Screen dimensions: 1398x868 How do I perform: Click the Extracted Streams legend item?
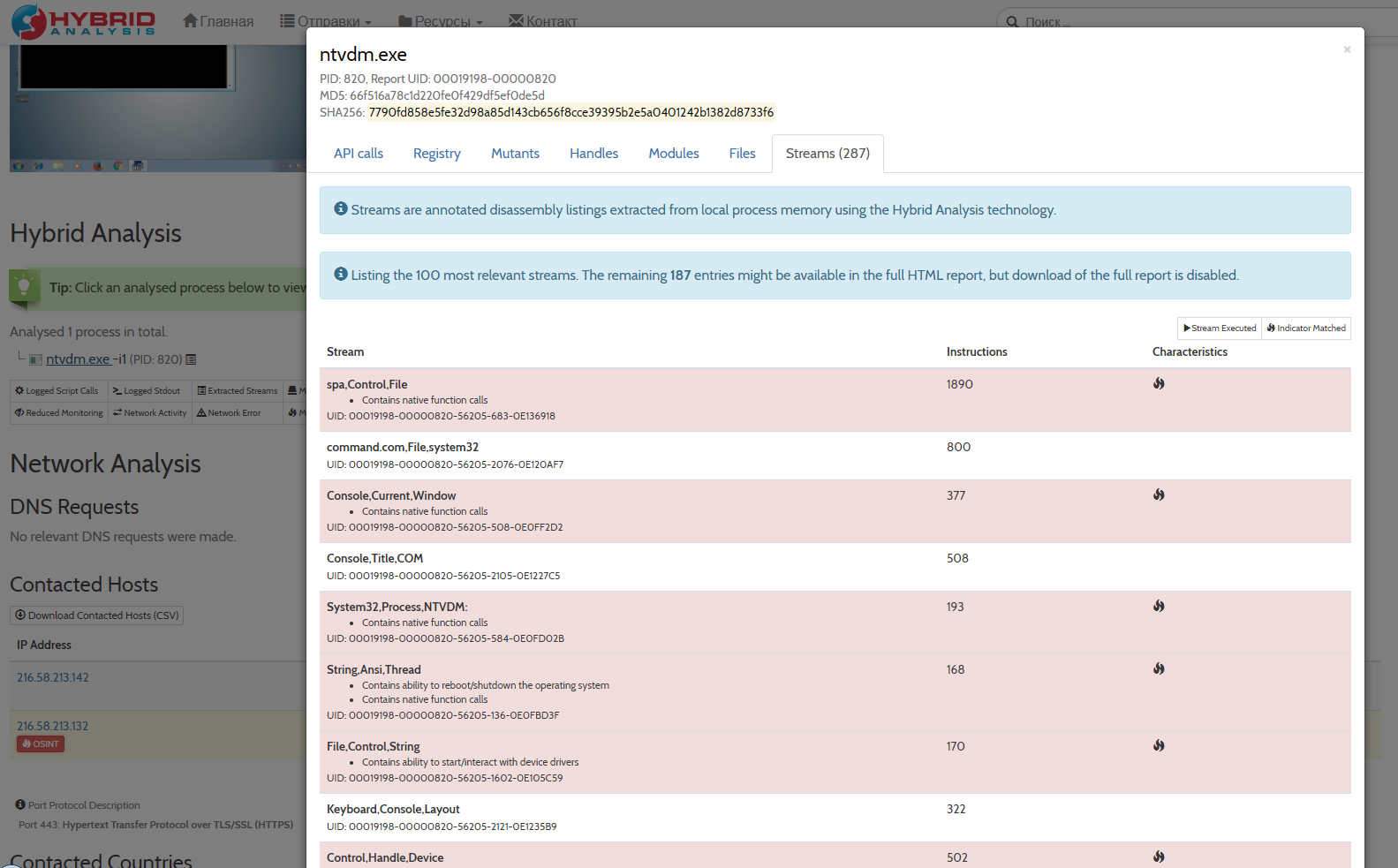(238, 391)
